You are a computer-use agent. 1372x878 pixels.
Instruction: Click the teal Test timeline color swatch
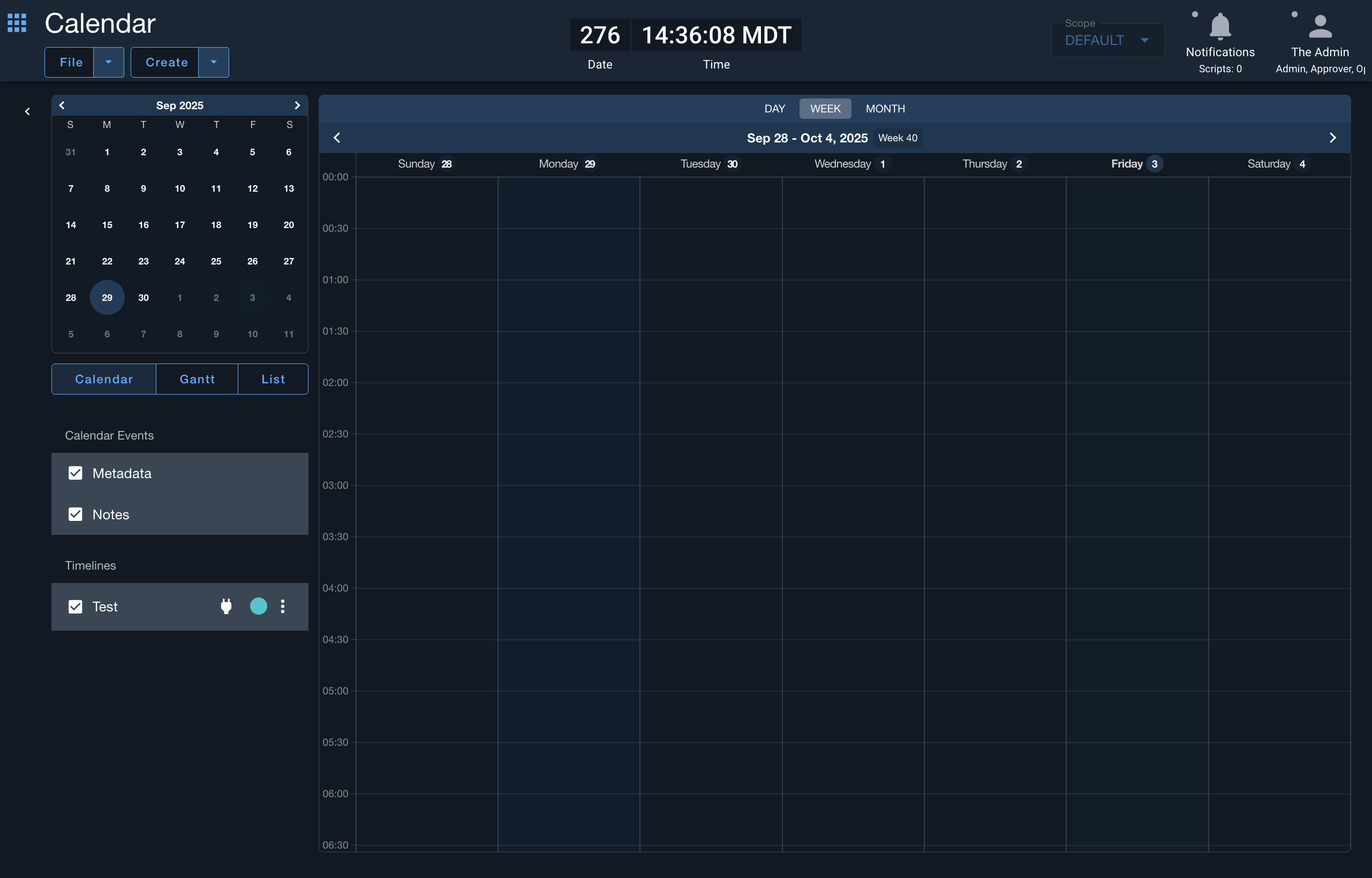pos(258,606)
